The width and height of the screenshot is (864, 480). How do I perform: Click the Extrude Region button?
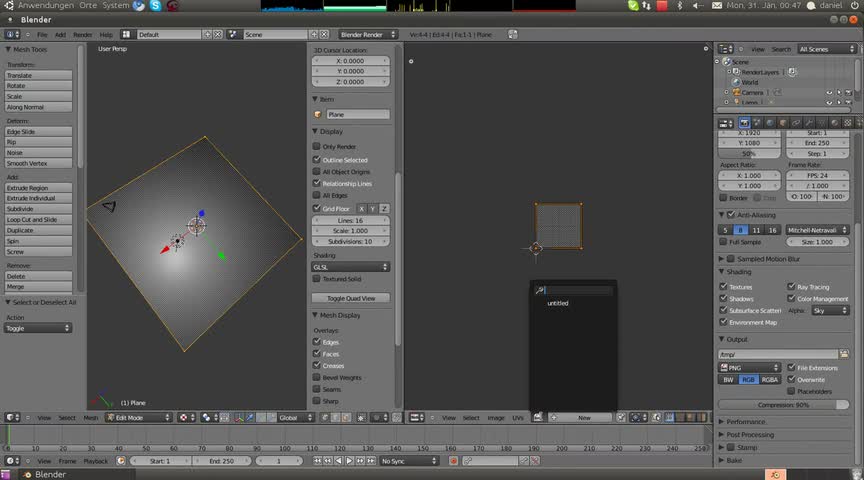coord(40,188)
